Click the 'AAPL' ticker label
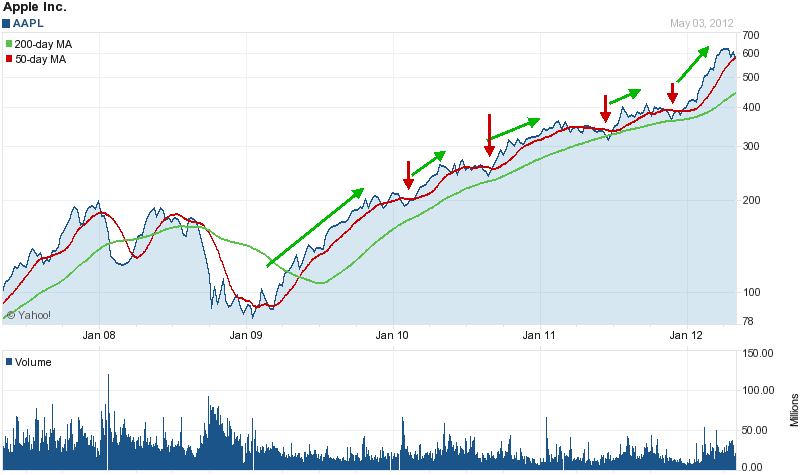This screenshot has height=475, width=800. [x=28, y=23]
